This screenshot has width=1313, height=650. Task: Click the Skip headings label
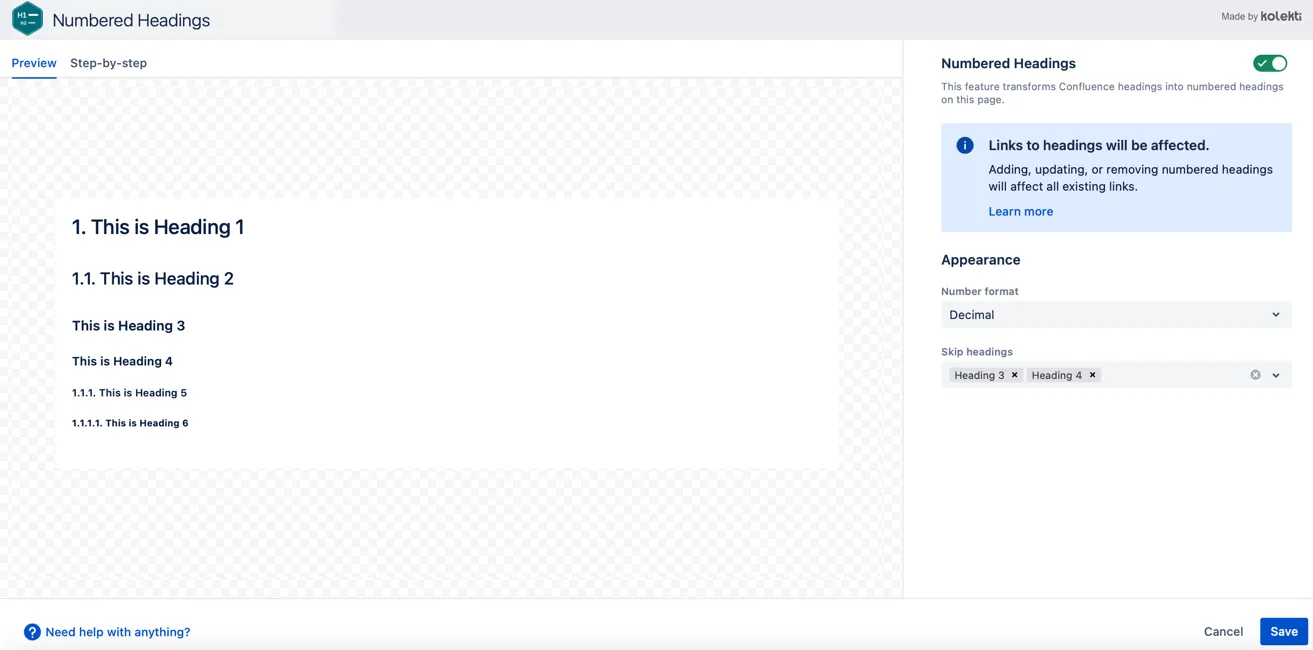tap(976, 352)
